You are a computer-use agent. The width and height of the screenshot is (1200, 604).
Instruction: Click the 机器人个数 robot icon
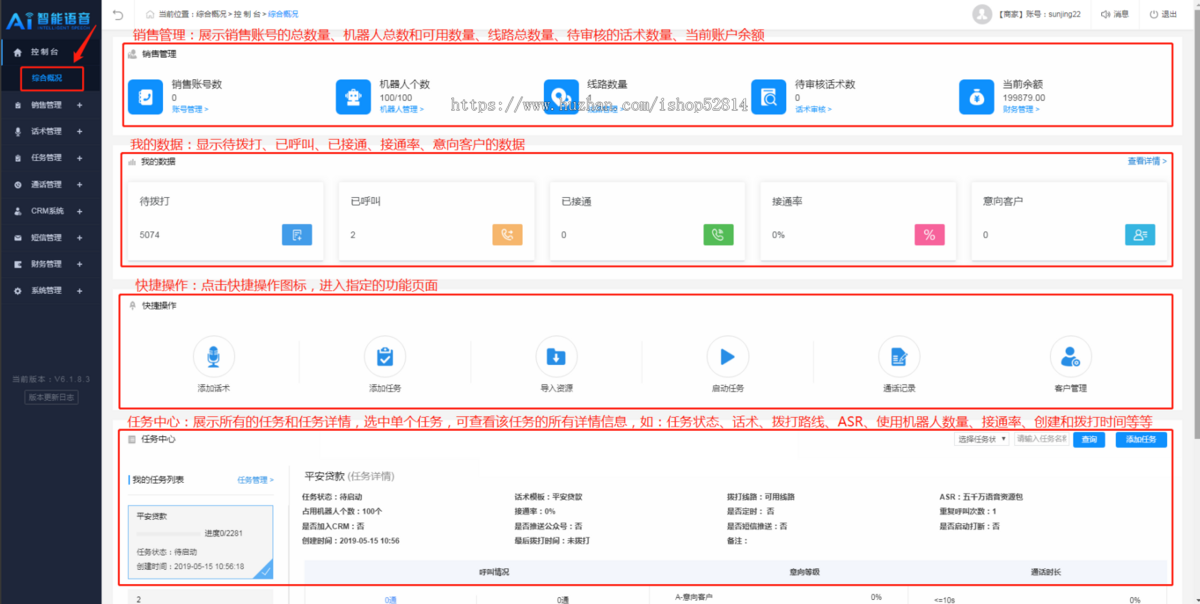(352, 97)
